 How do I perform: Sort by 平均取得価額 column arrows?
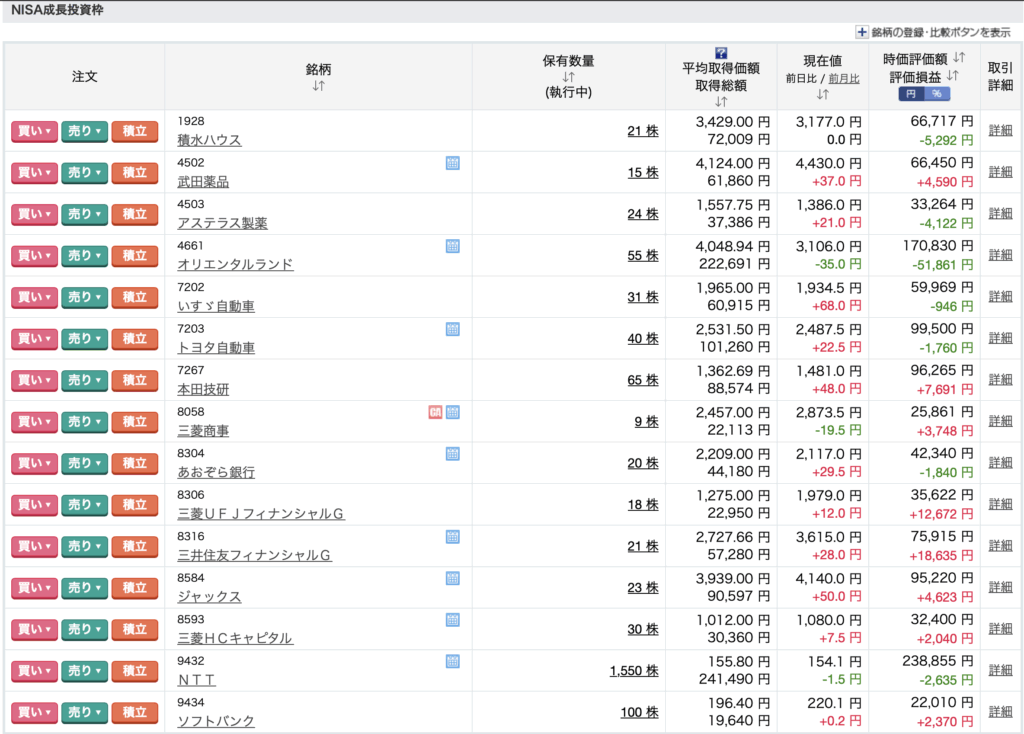click(x=721, y=102)
